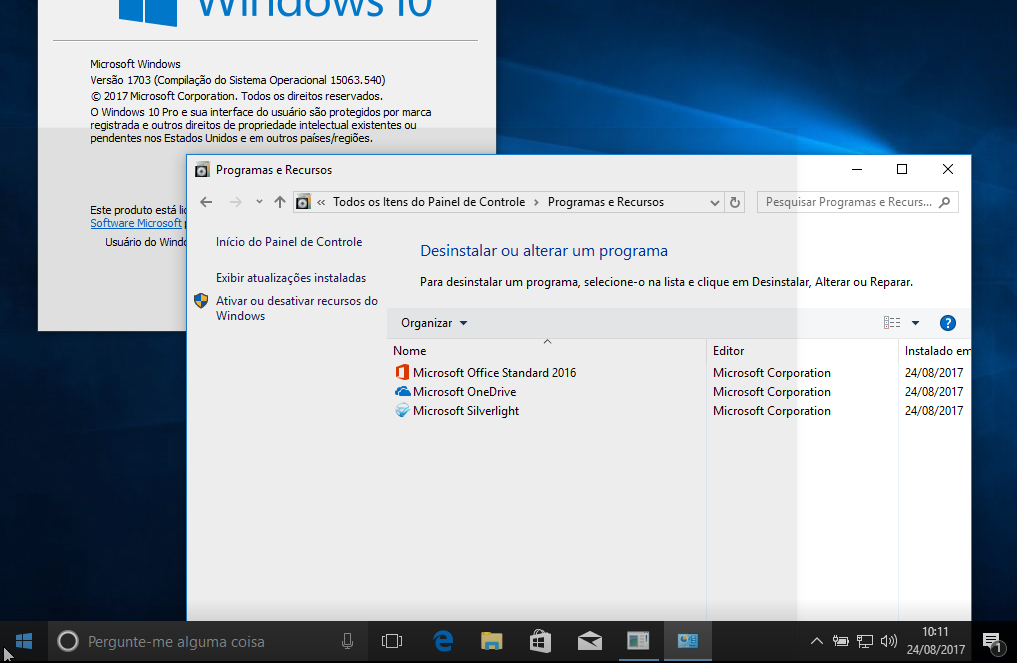Image resolution: width=1017 pixels, height=663 pixels.
Task: Open the 'Software Microsoft' link in About Windows
Action: (136, 223)
